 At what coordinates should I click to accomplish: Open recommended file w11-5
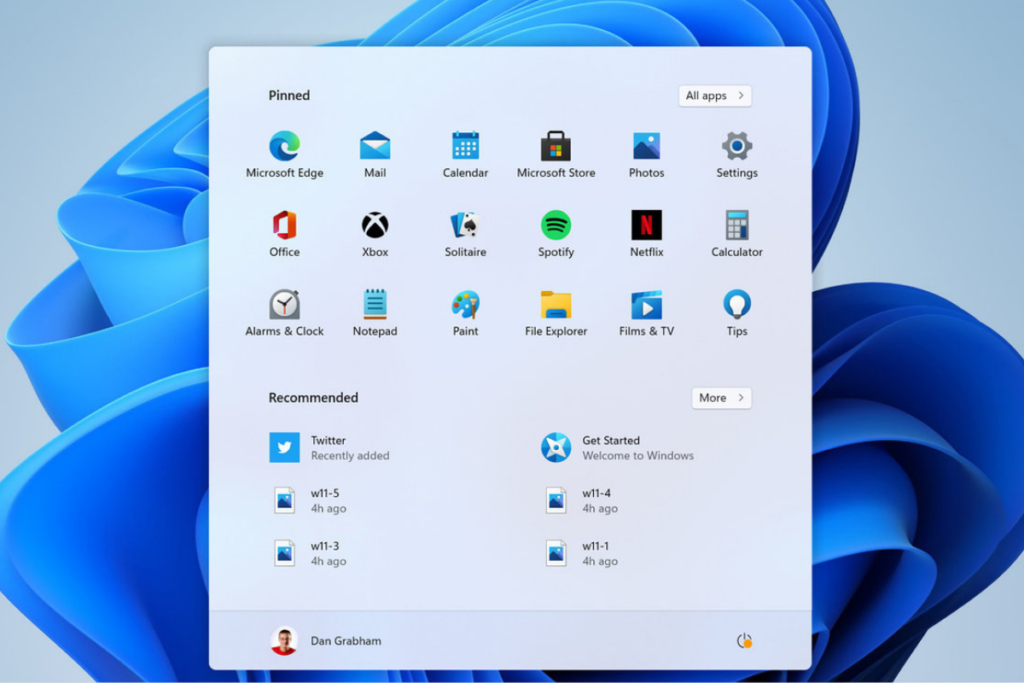[x=309, y=501]
